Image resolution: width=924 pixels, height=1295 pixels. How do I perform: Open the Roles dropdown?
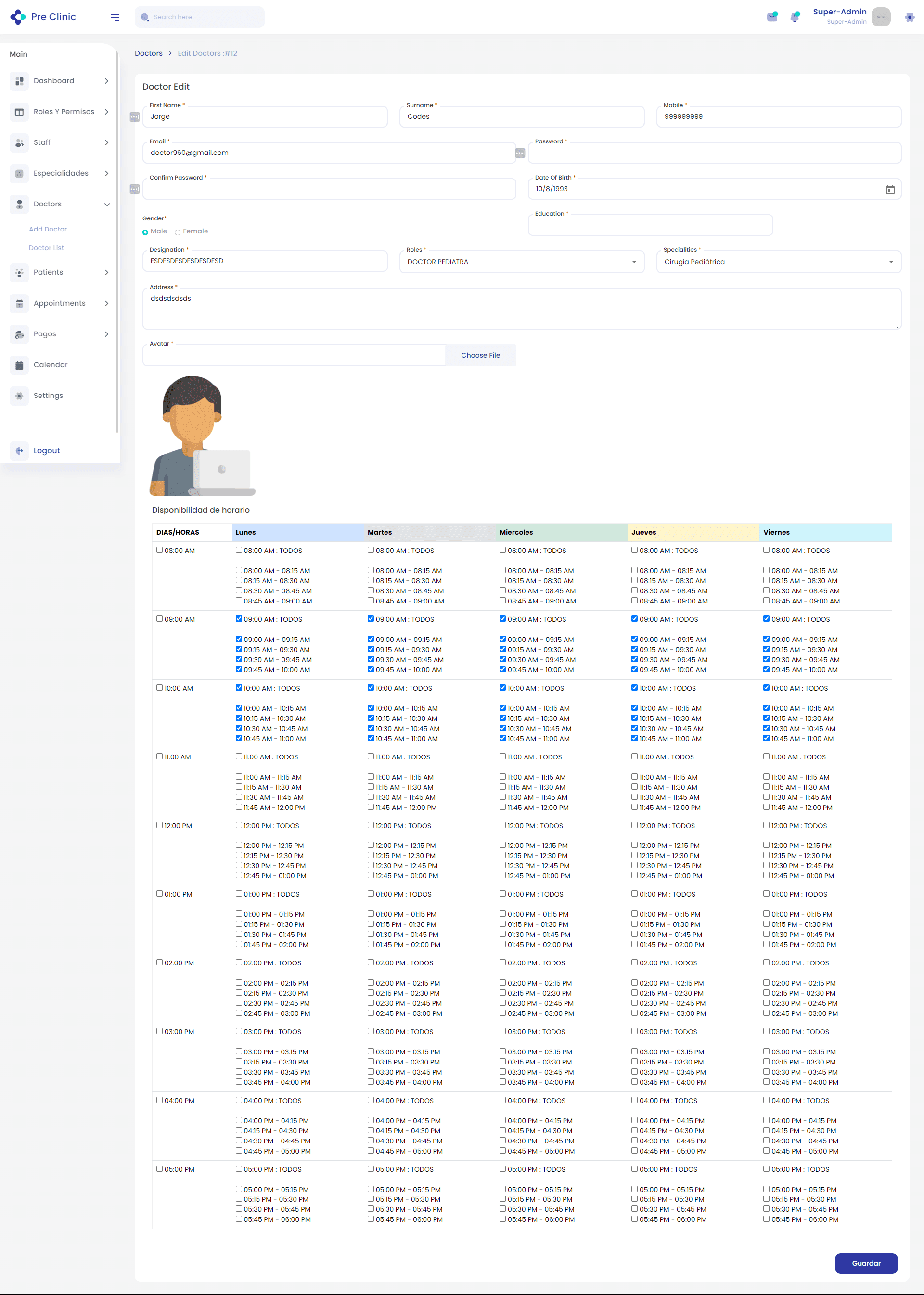(x=521, y=262)
